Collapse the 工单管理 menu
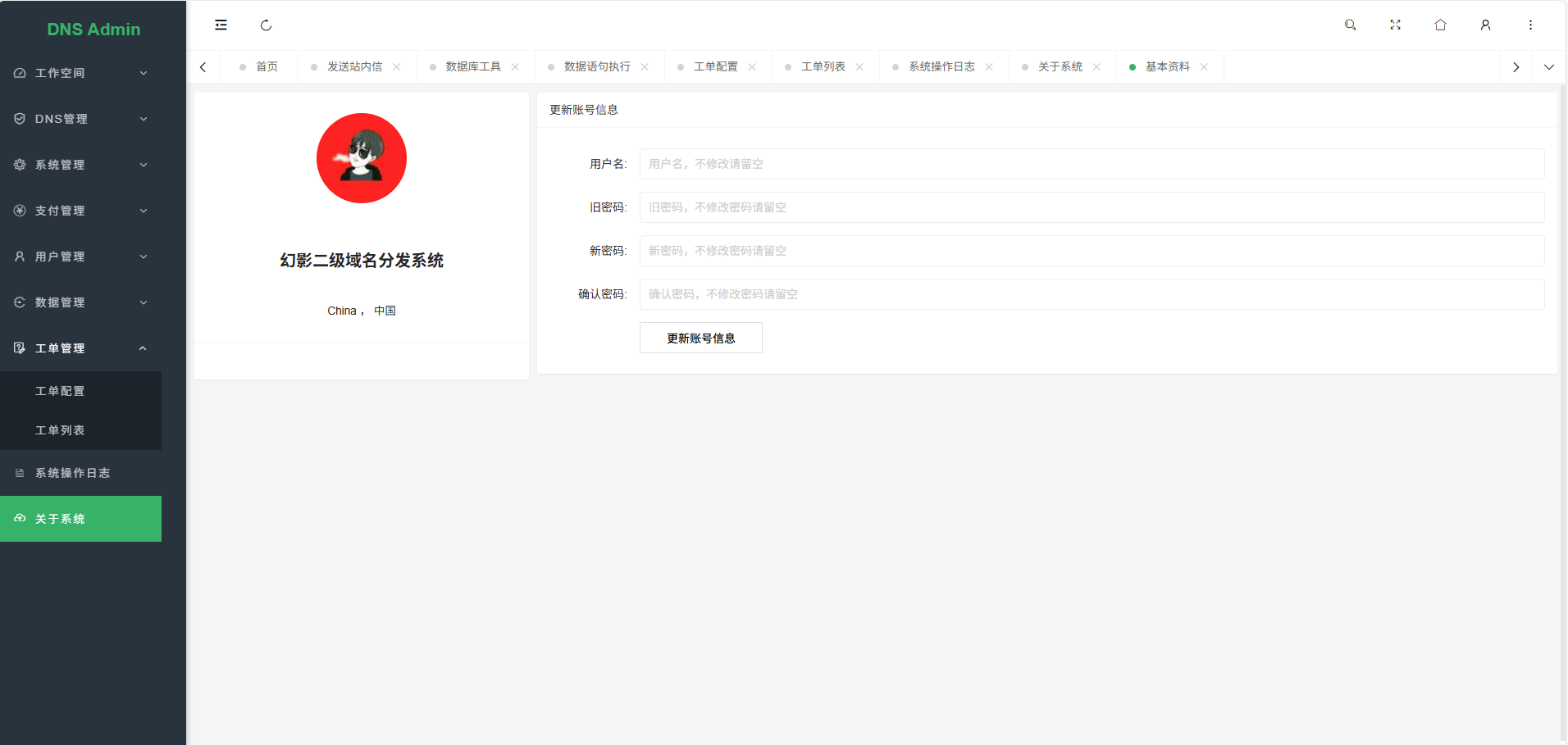The width and height of the screenshot is (1568, 745). pos(80,348)
